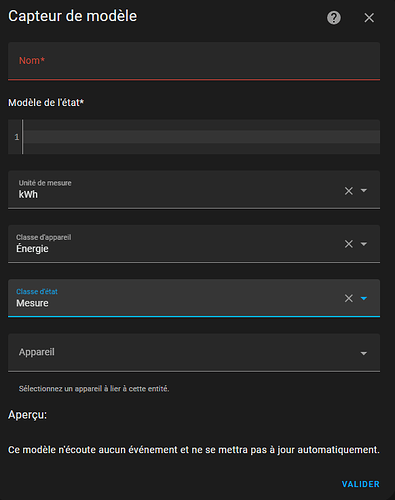Close the Capteur de modèle dialog
This screenshot has width=395, height=500.
[369, 18]
